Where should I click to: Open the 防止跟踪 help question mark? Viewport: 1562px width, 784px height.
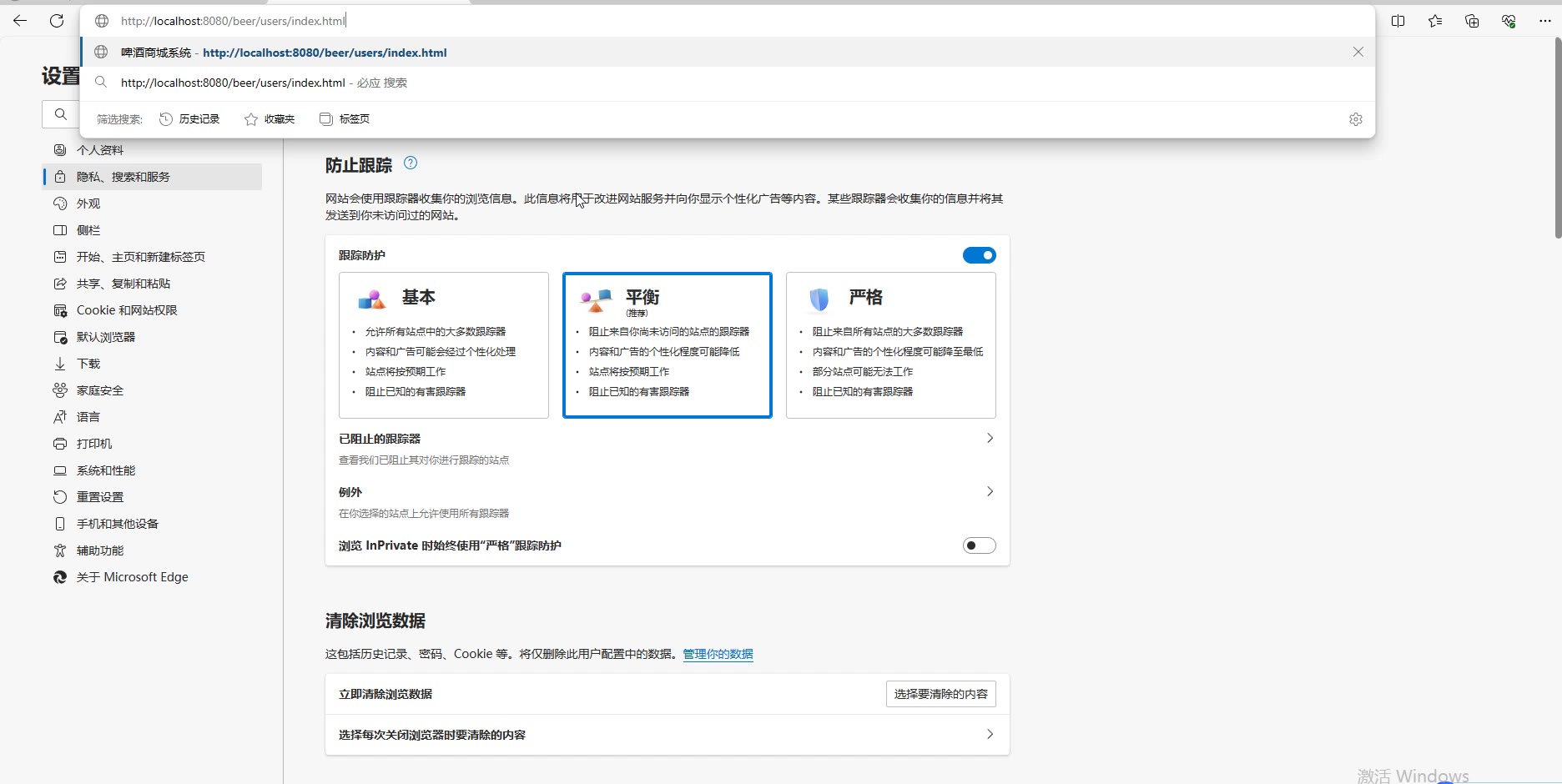pos(411,163)
